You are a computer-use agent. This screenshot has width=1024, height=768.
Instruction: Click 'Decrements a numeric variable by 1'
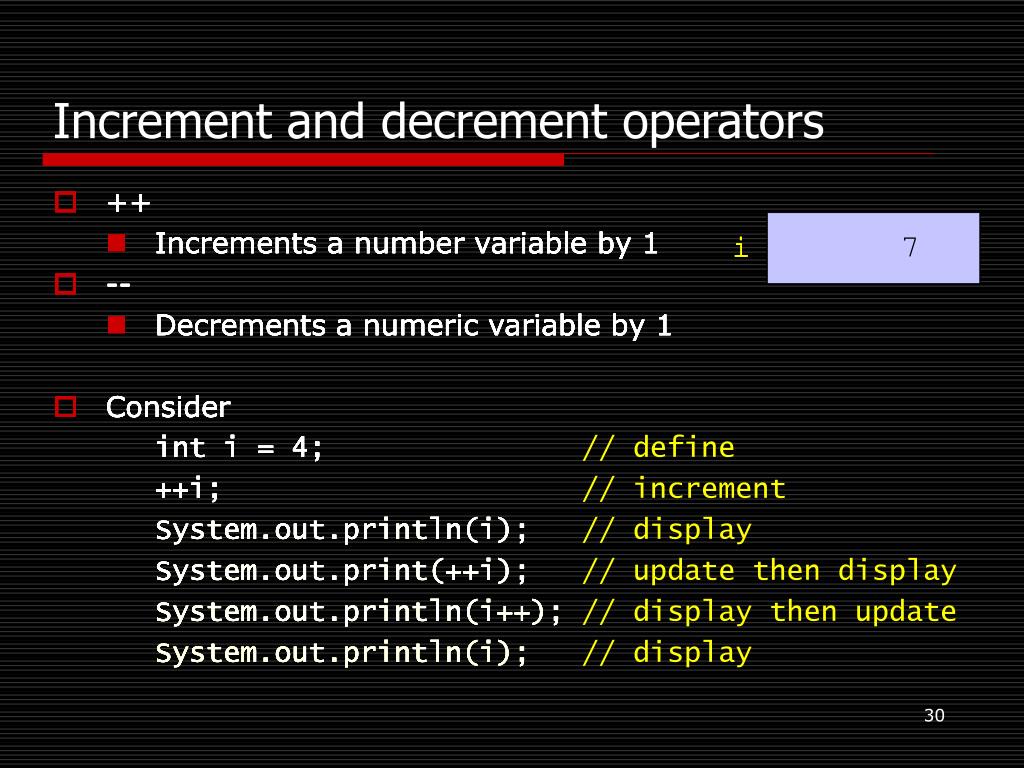413,325
